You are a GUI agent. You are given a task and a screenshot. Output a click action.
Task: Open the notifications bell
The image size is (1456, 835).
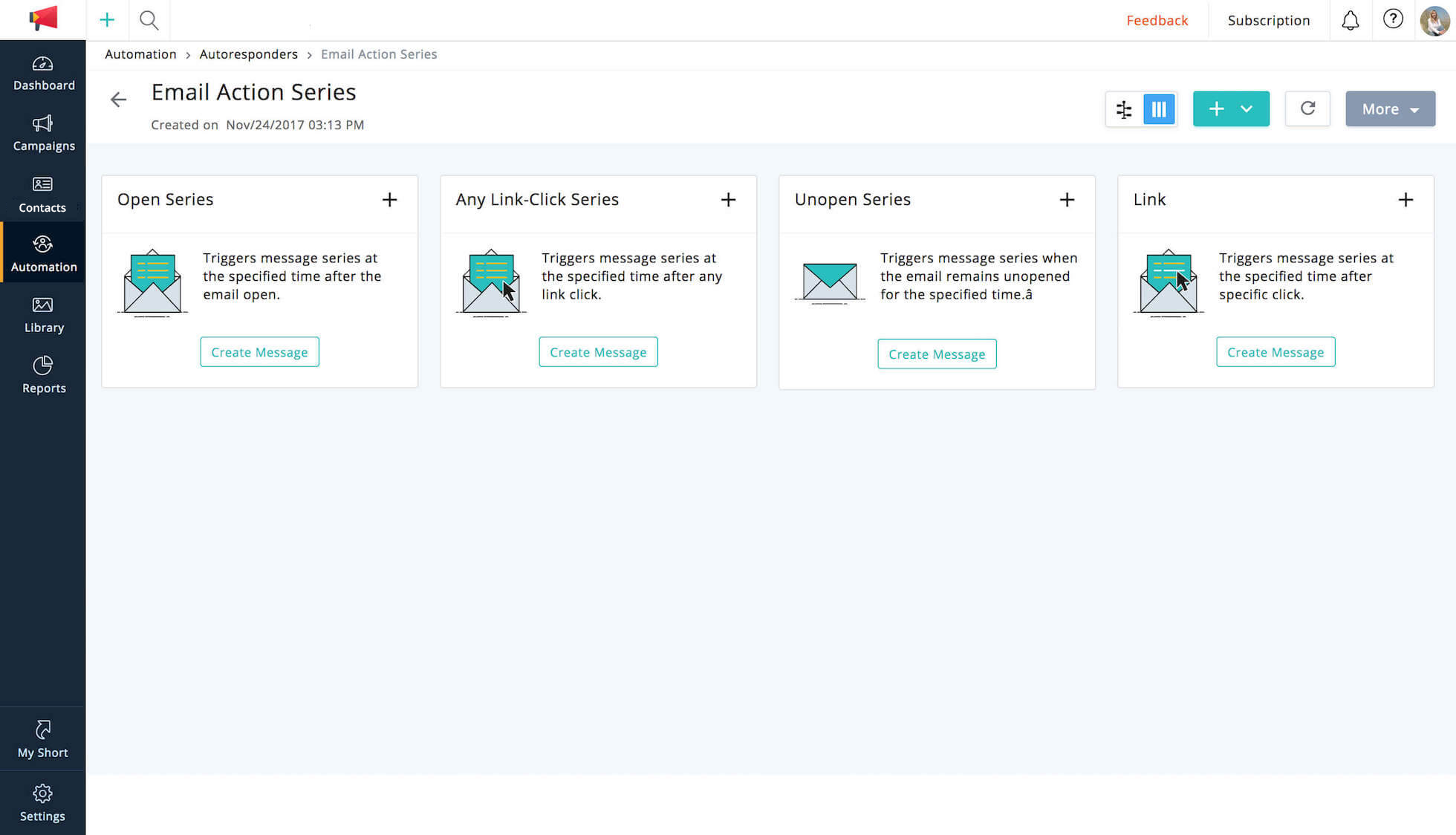click(x=1350, y=20)
